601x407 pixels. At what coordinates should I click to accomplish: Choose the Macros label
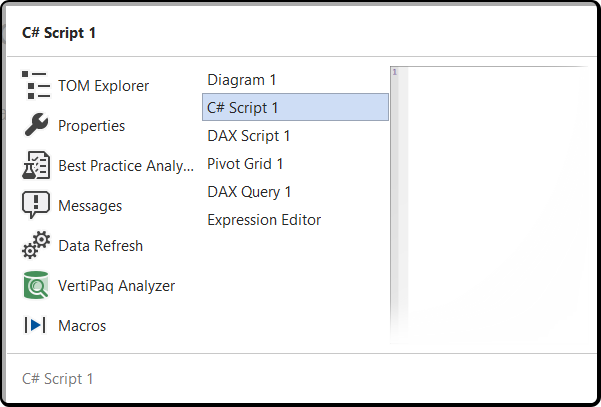(82, 326)
